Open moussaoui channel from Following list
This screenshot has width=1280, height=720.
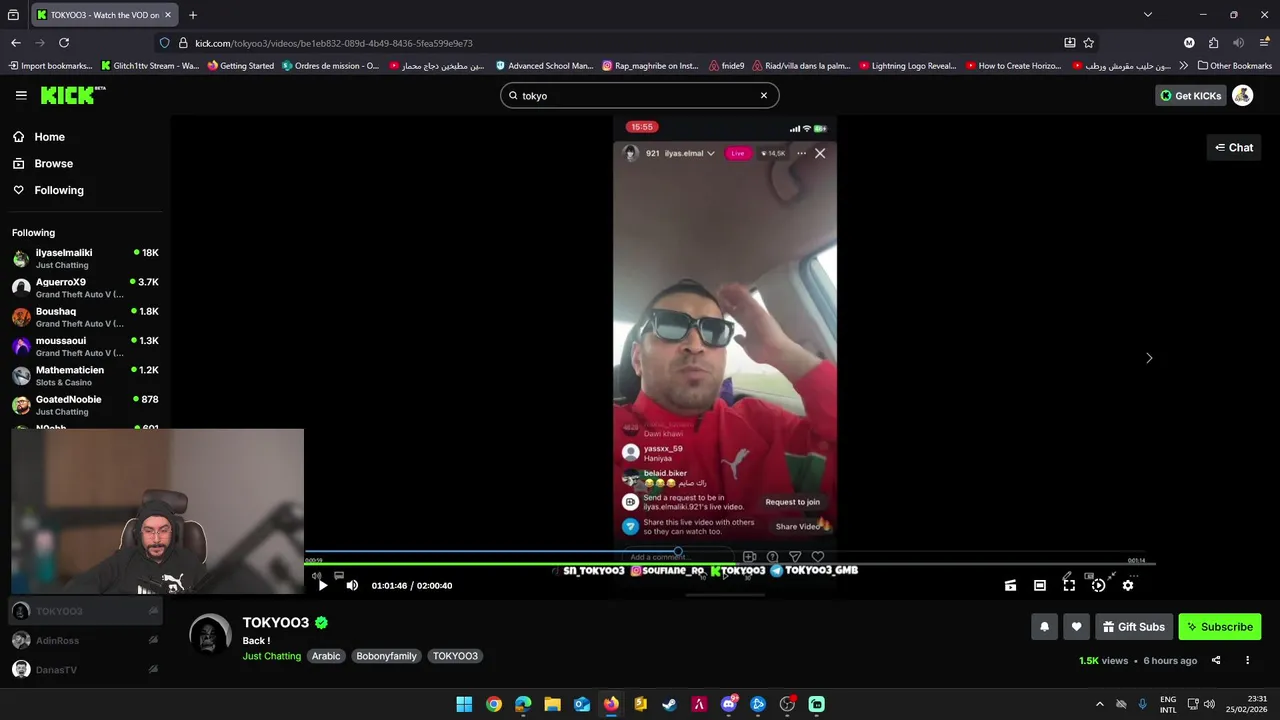(x=85, y=346)
